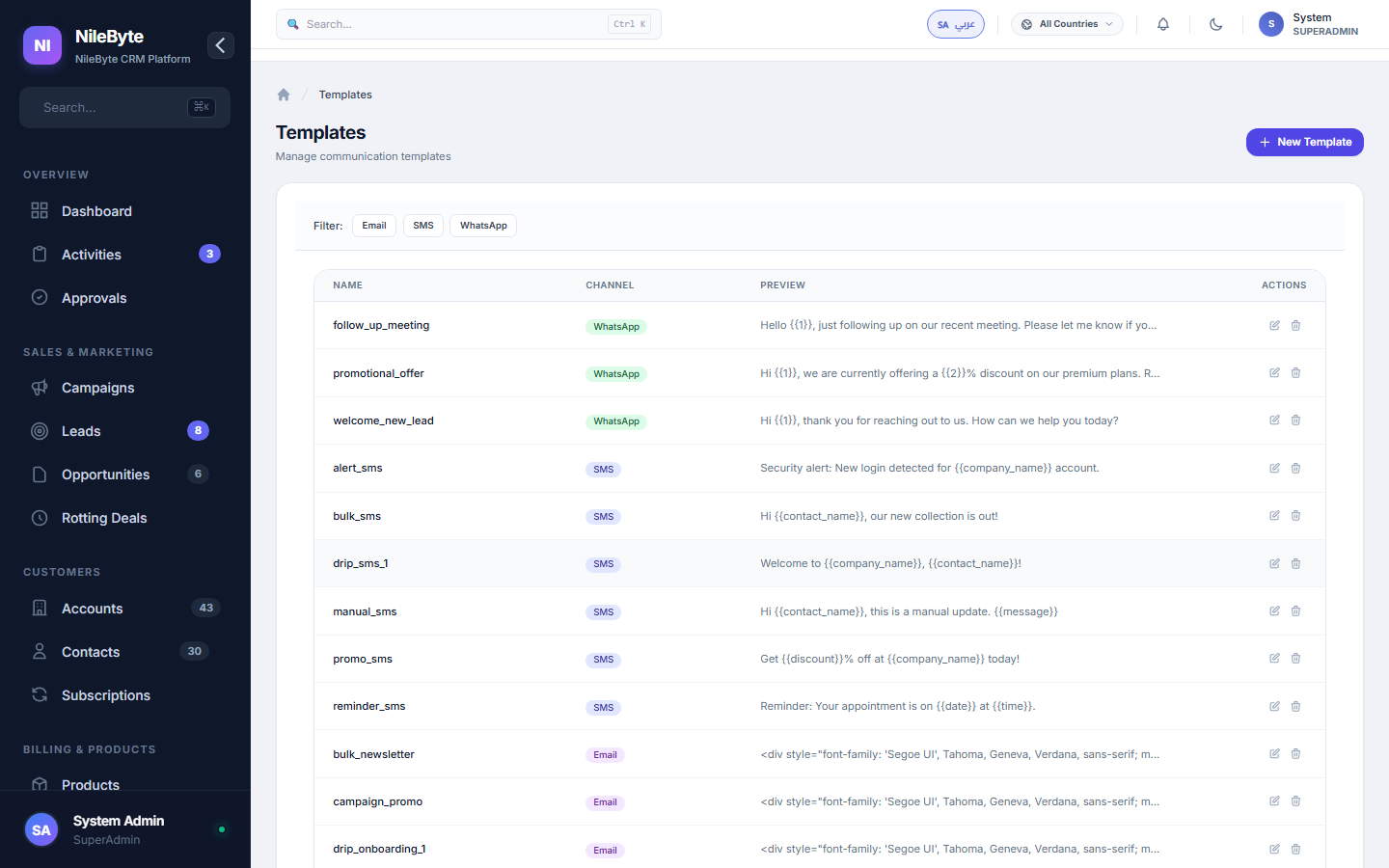Select the follow_up_meeting template name
The image size is (1389, 868).
(x=381, y=325)
